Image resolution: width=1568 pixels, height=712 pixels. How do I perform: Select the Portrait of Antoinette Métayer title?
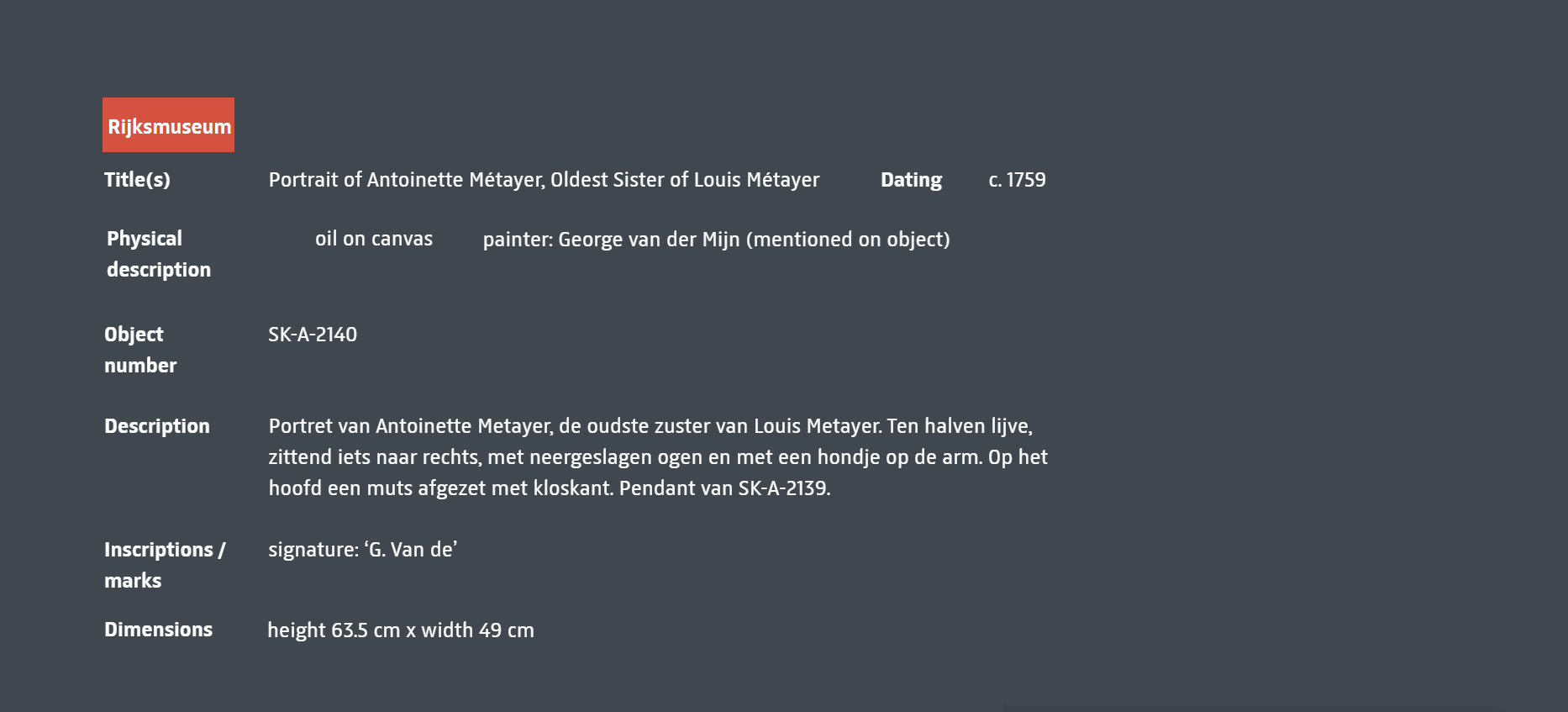[543, 180]
